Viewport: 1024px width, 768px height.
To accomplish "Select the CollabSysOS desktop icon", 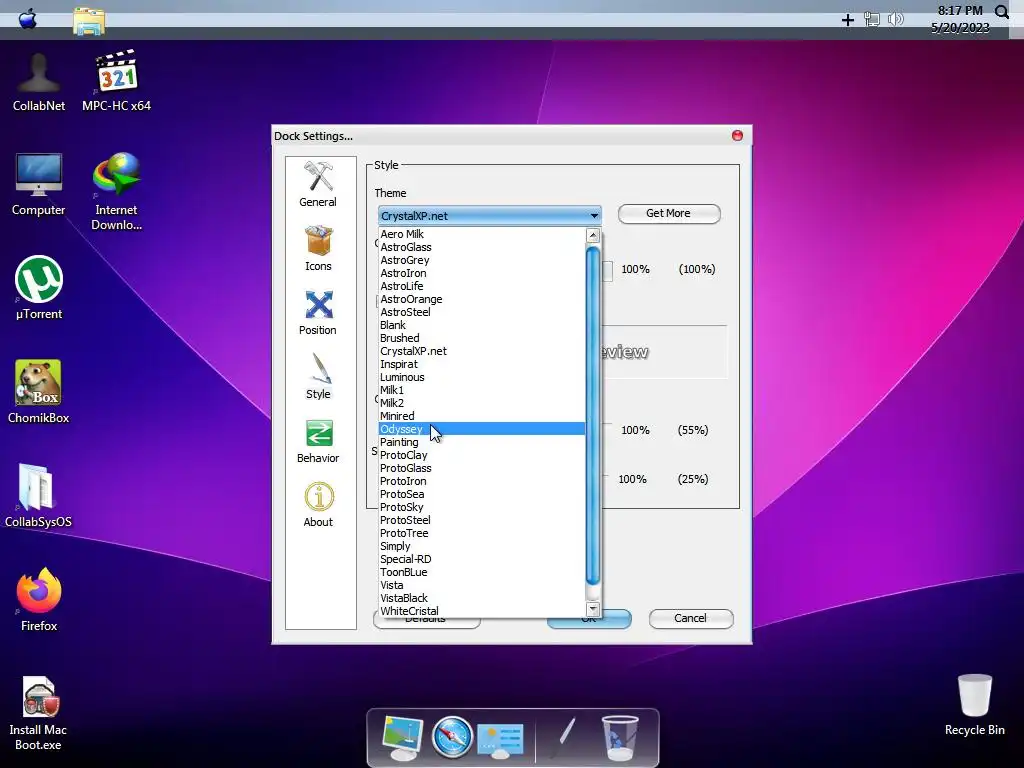I will [39, 496].
